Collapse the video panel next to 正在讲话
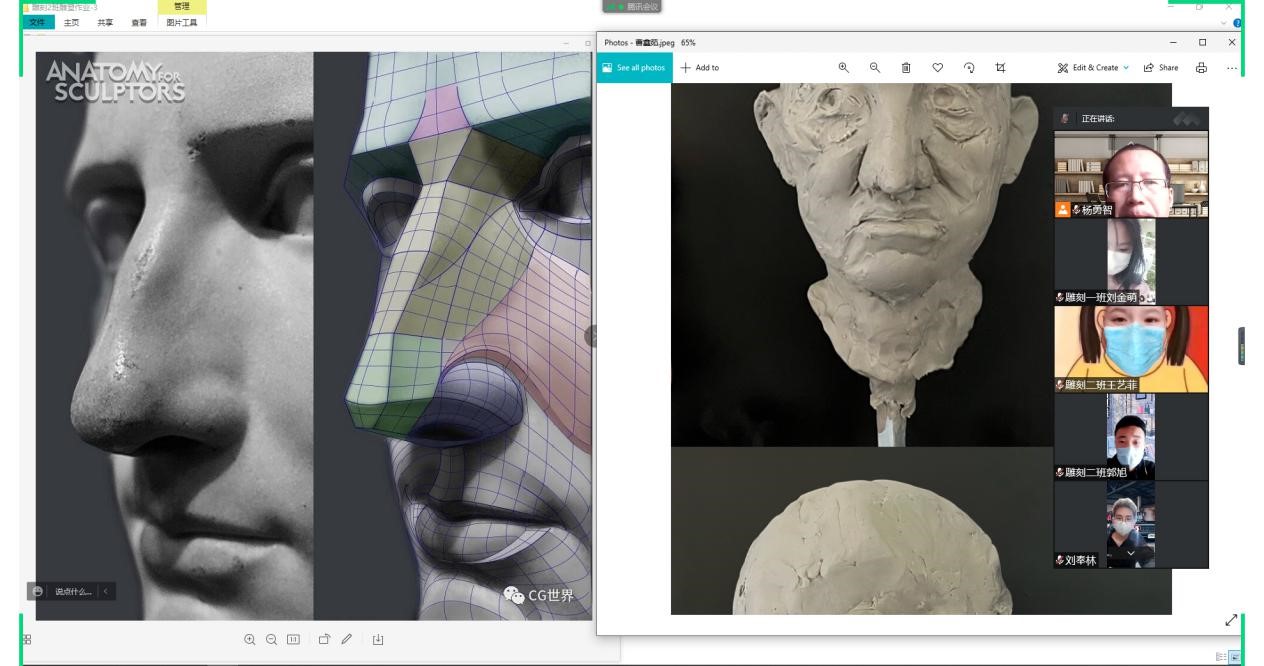 coord(1188,119)
